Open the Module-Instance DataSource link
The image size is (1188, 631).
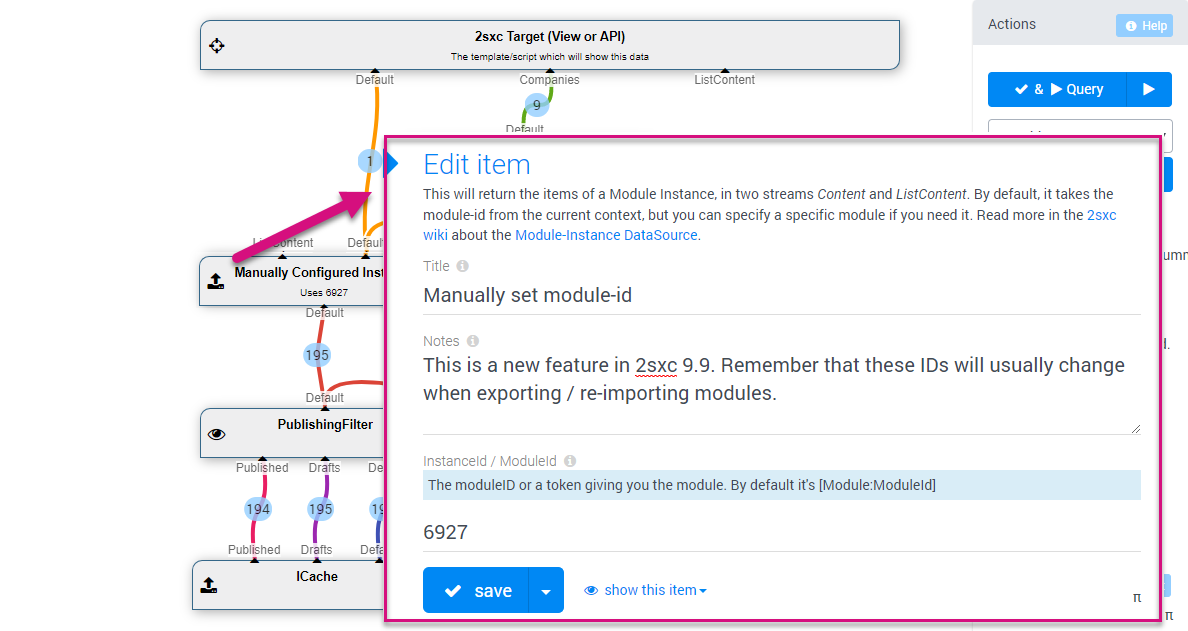pyautogui.click(x=606, y=235)
